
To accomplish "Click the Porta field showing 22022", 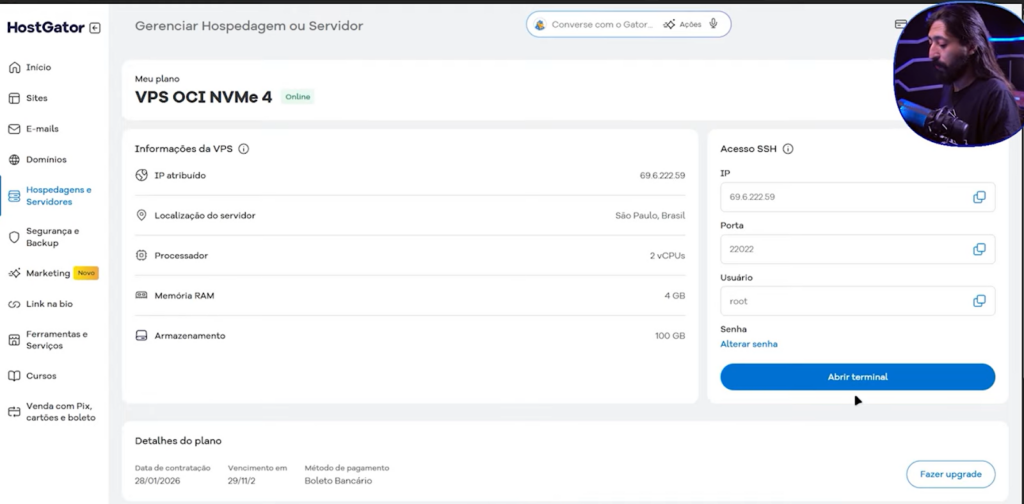I will pyautogui.click(x=857, y=249).
